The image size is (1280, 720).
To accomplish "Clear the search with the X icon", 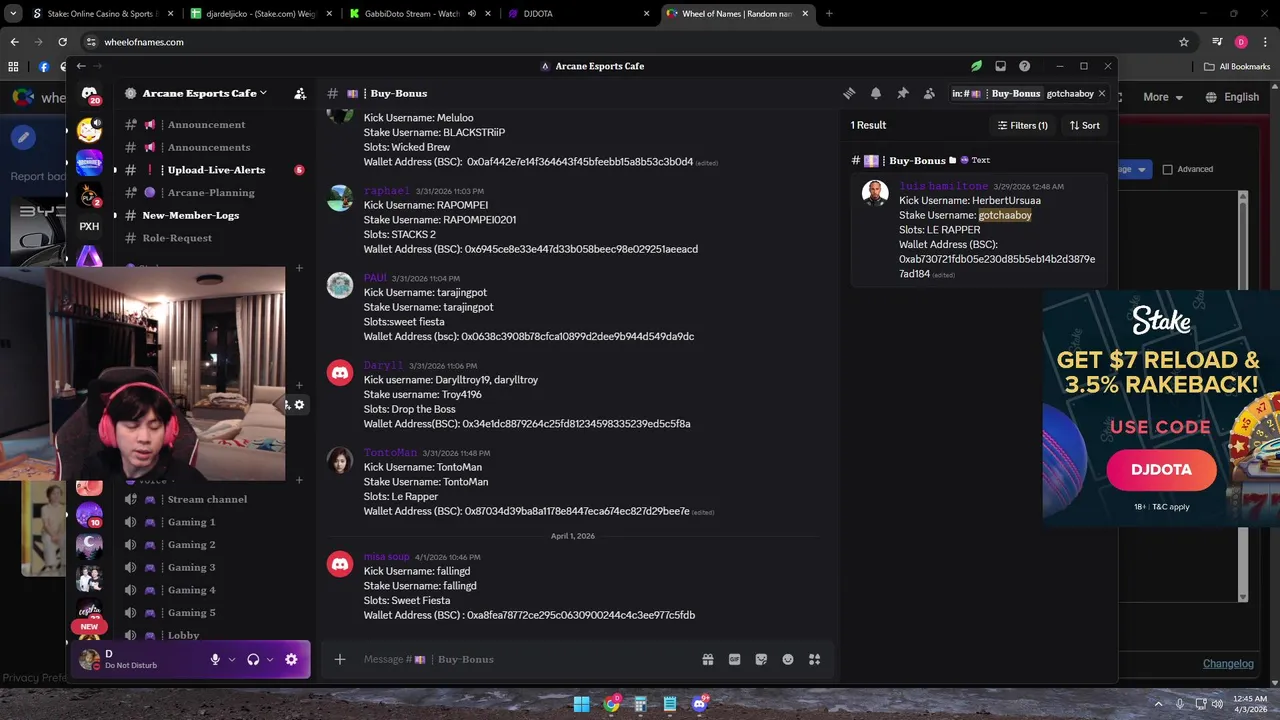I will click(x=1102, y=93).
